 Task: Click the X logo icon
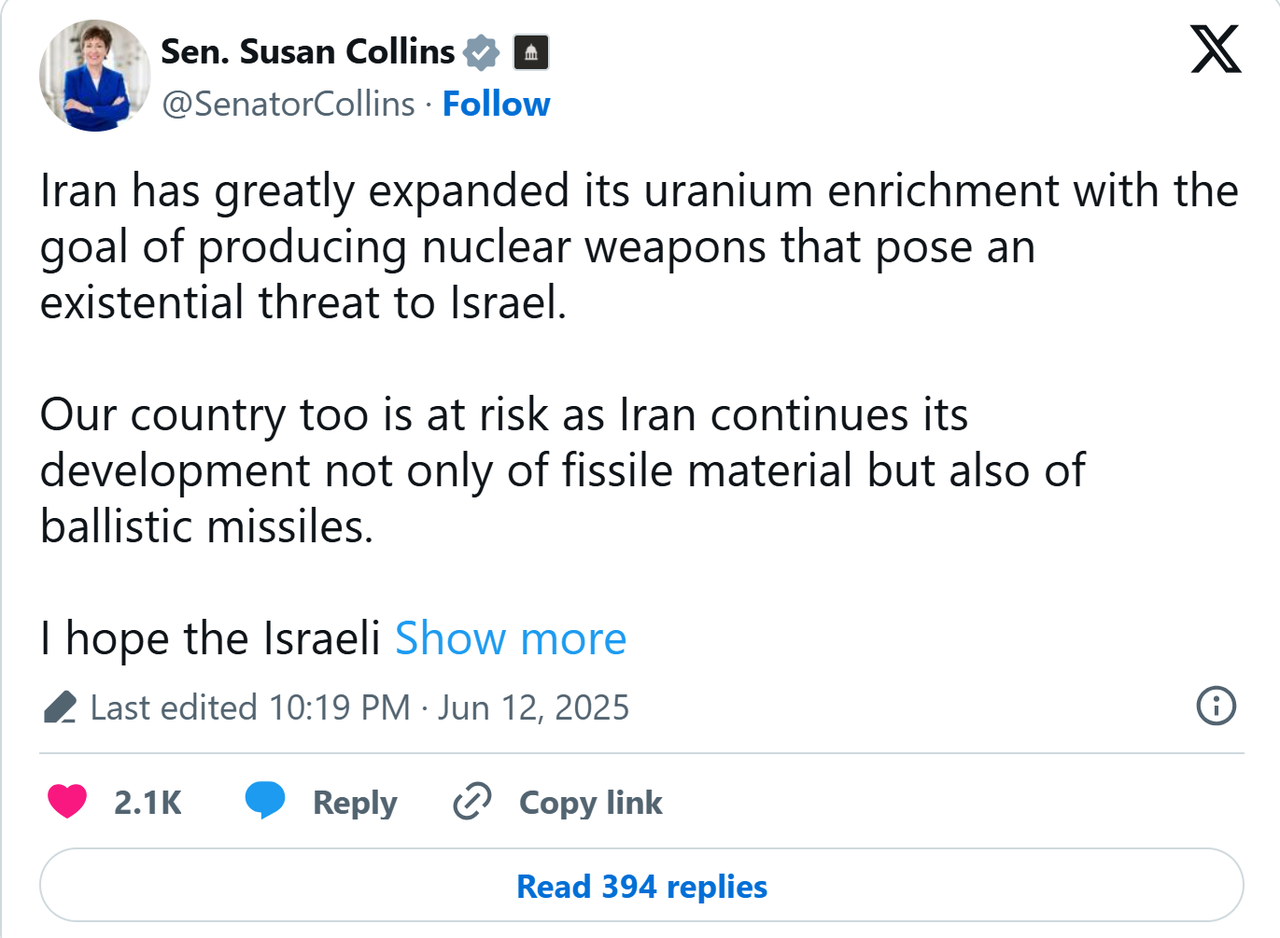pyautogui.click(x=1215, y=51)
